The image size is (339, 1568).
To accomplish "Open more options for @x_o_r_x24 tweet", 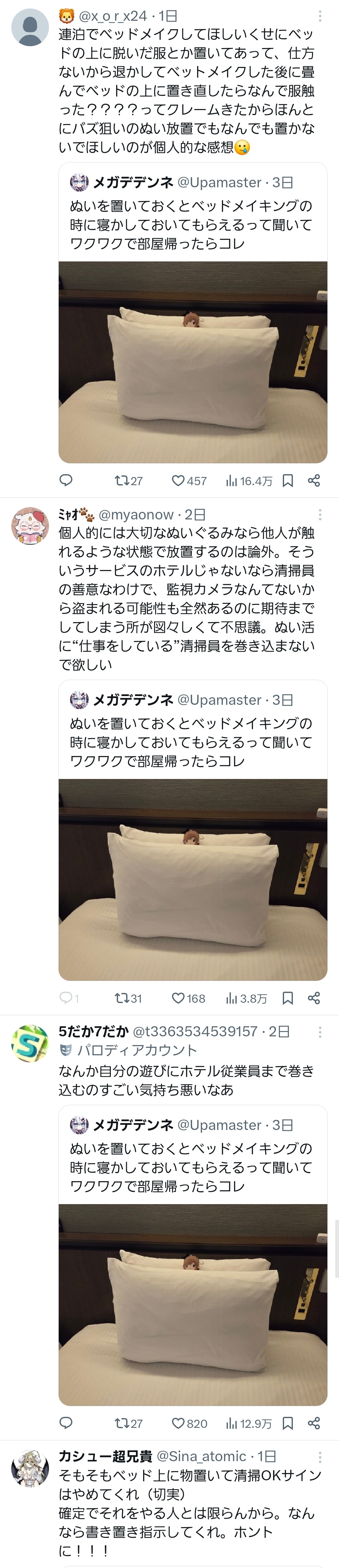I will click(x=320, y=16).
